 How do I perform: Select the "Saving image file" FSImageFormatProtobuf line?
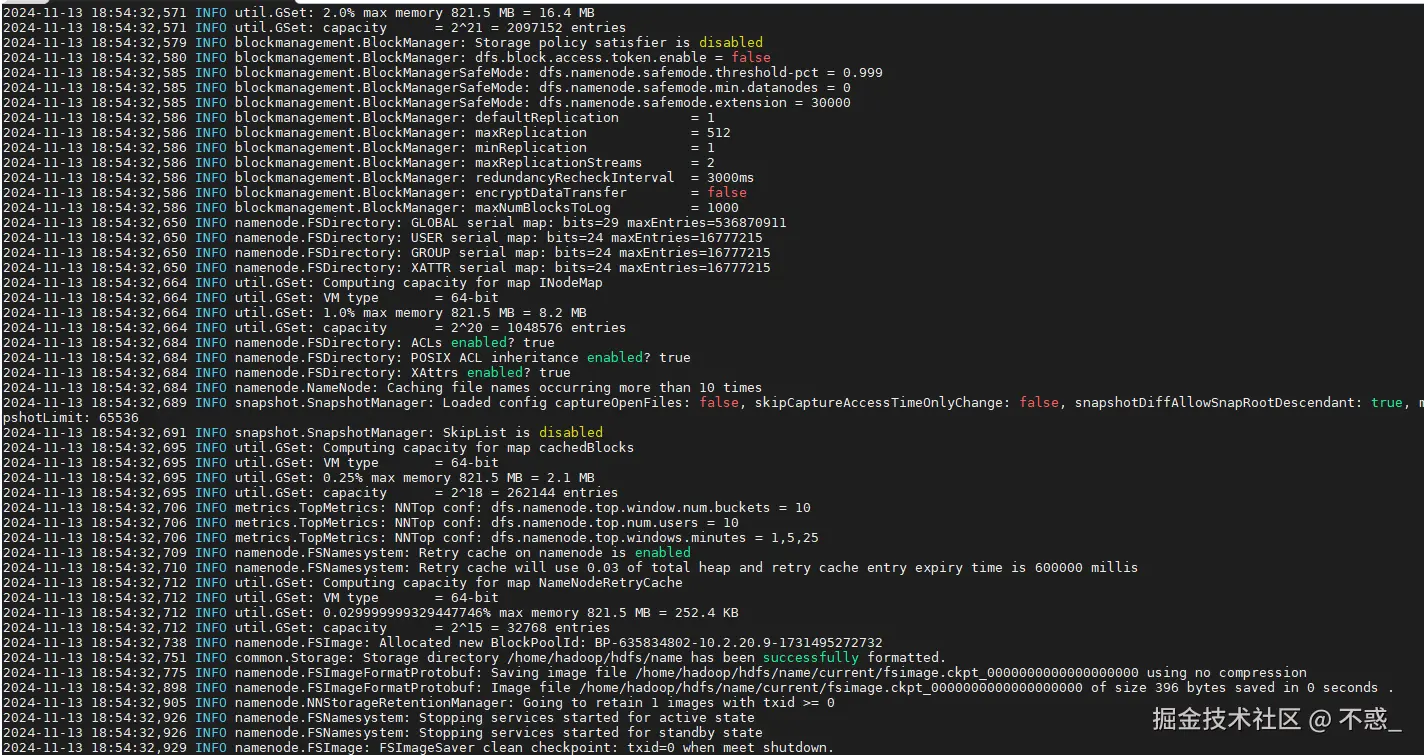654,673
